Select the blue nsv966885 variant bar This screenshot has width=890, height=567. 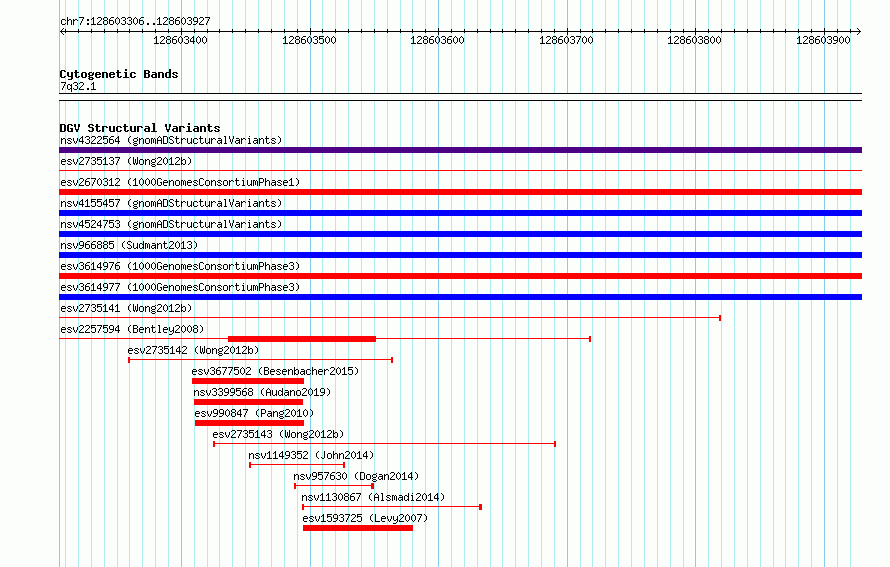point(460,255)
